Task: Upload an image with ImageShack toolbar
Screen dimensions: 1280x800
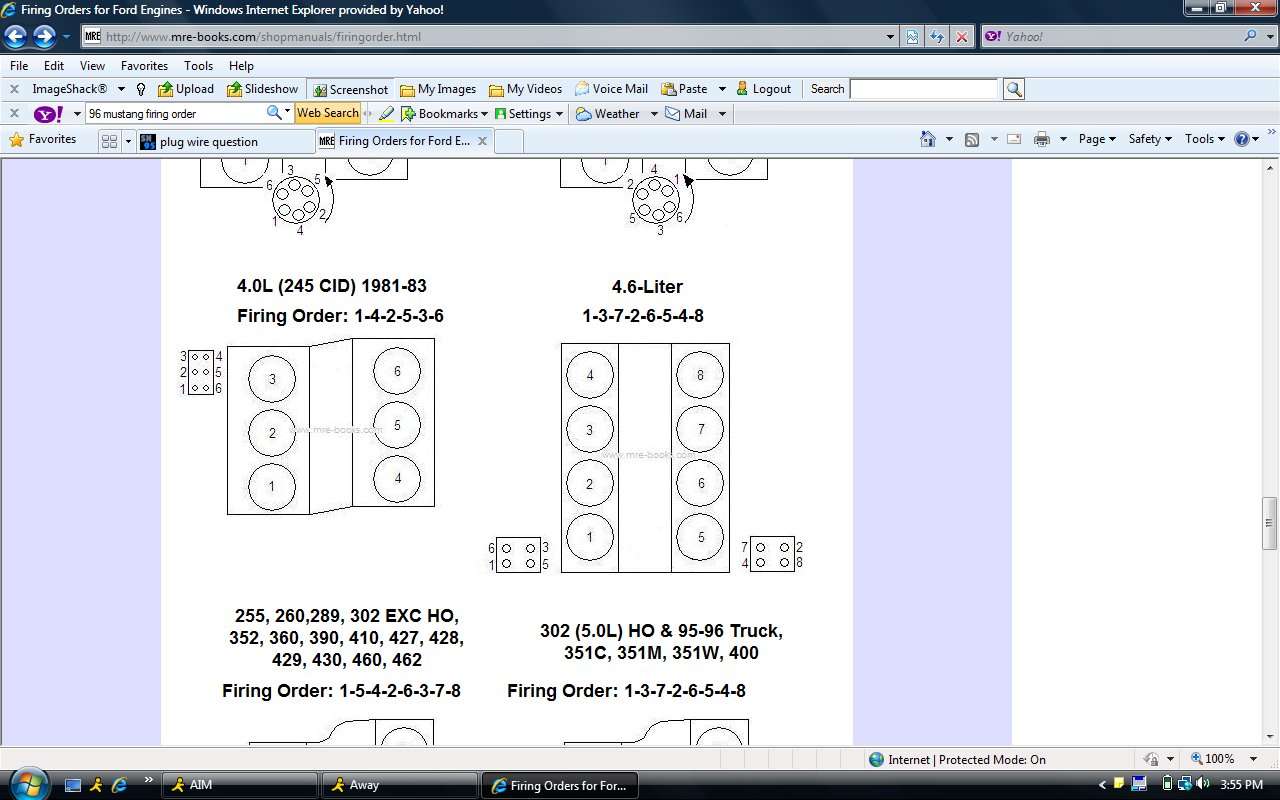Action: pyautogui.click(x=186, y=89)
